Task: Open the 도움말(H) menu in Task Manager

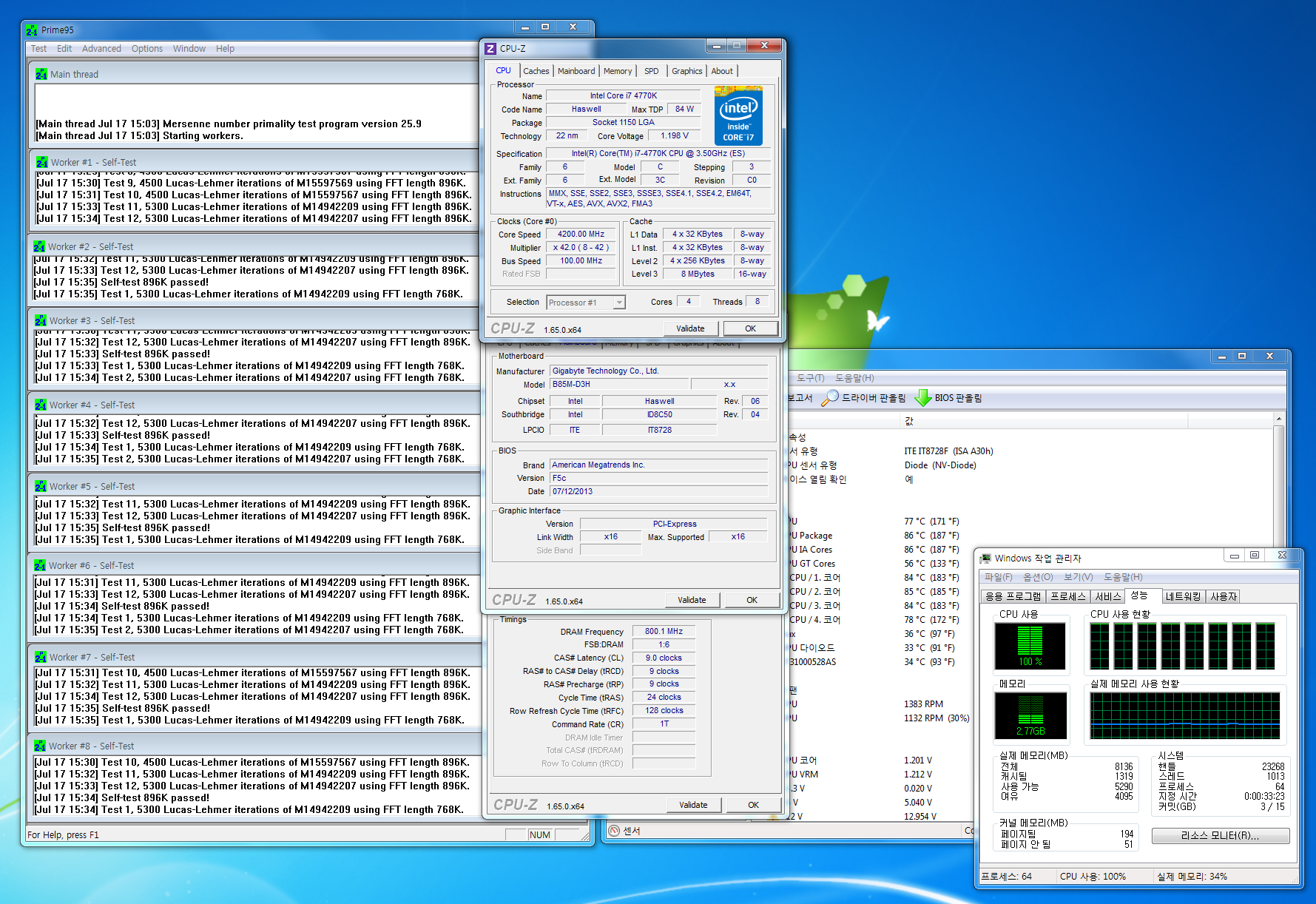Action: point(1123,577)
